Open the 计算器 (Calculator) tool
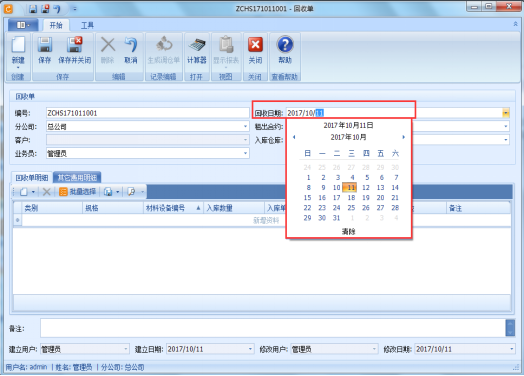 pyautogui.click(x=196, y=51)
